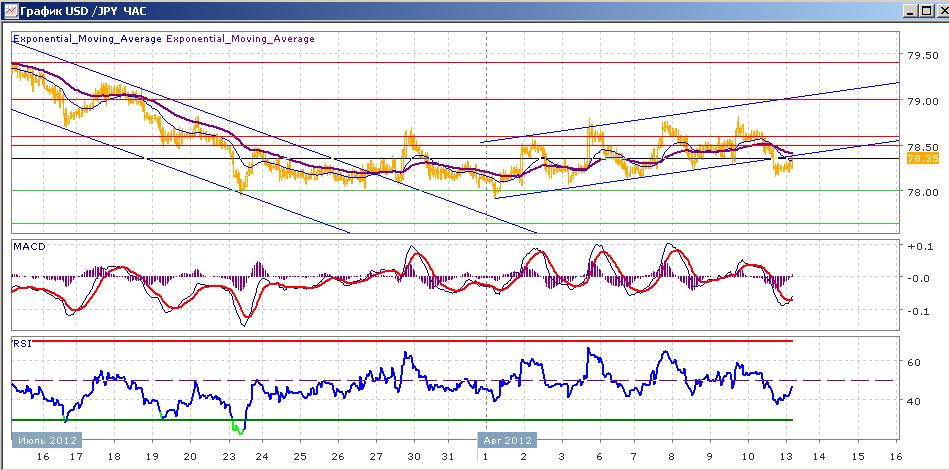Viewport: 949px width, 470px height.
Task: Click the window title 'График USD /JPY ЧАС'
Action: point(83,11)
